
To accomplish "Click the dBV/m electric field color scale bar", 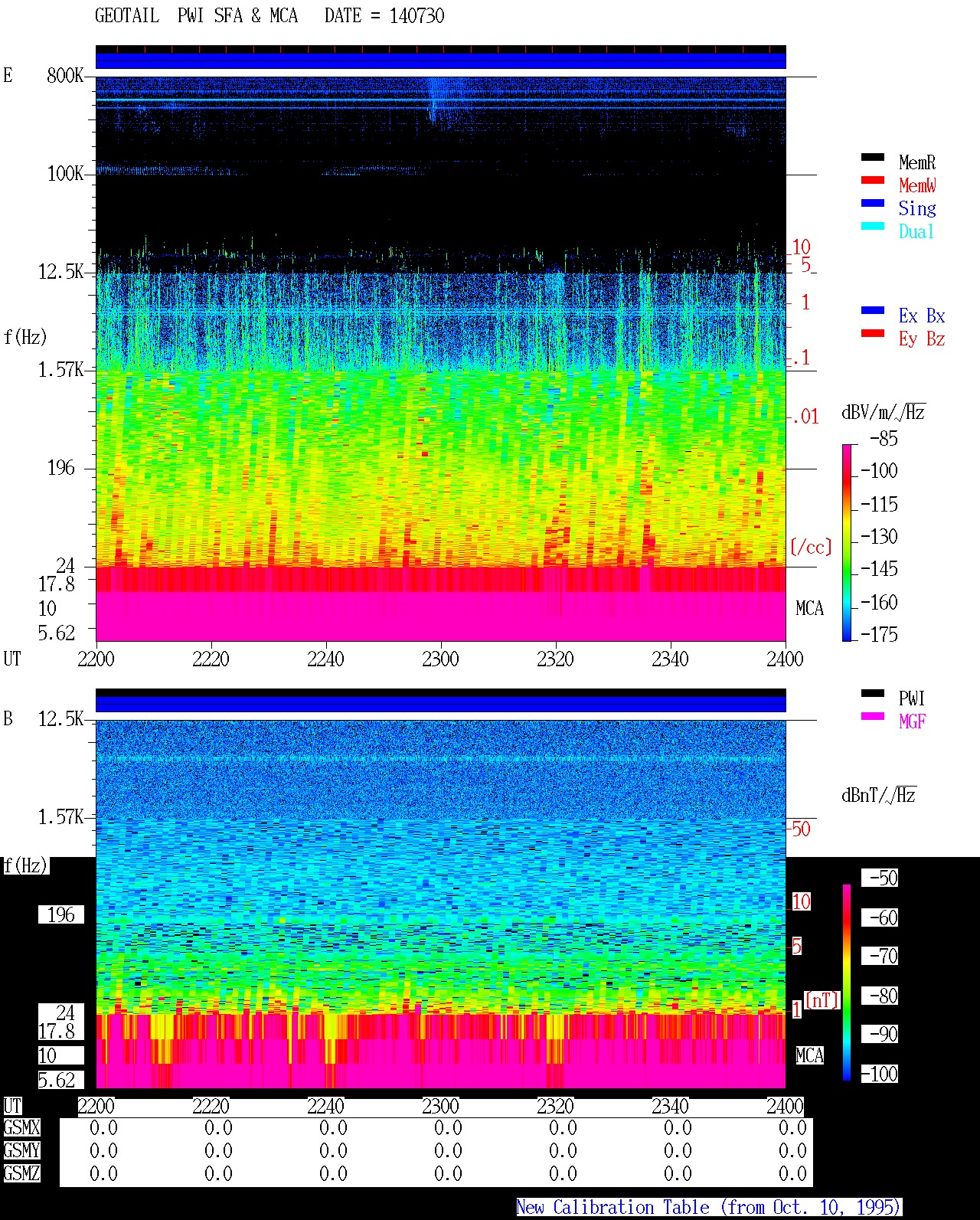I will tap(847, 542).
